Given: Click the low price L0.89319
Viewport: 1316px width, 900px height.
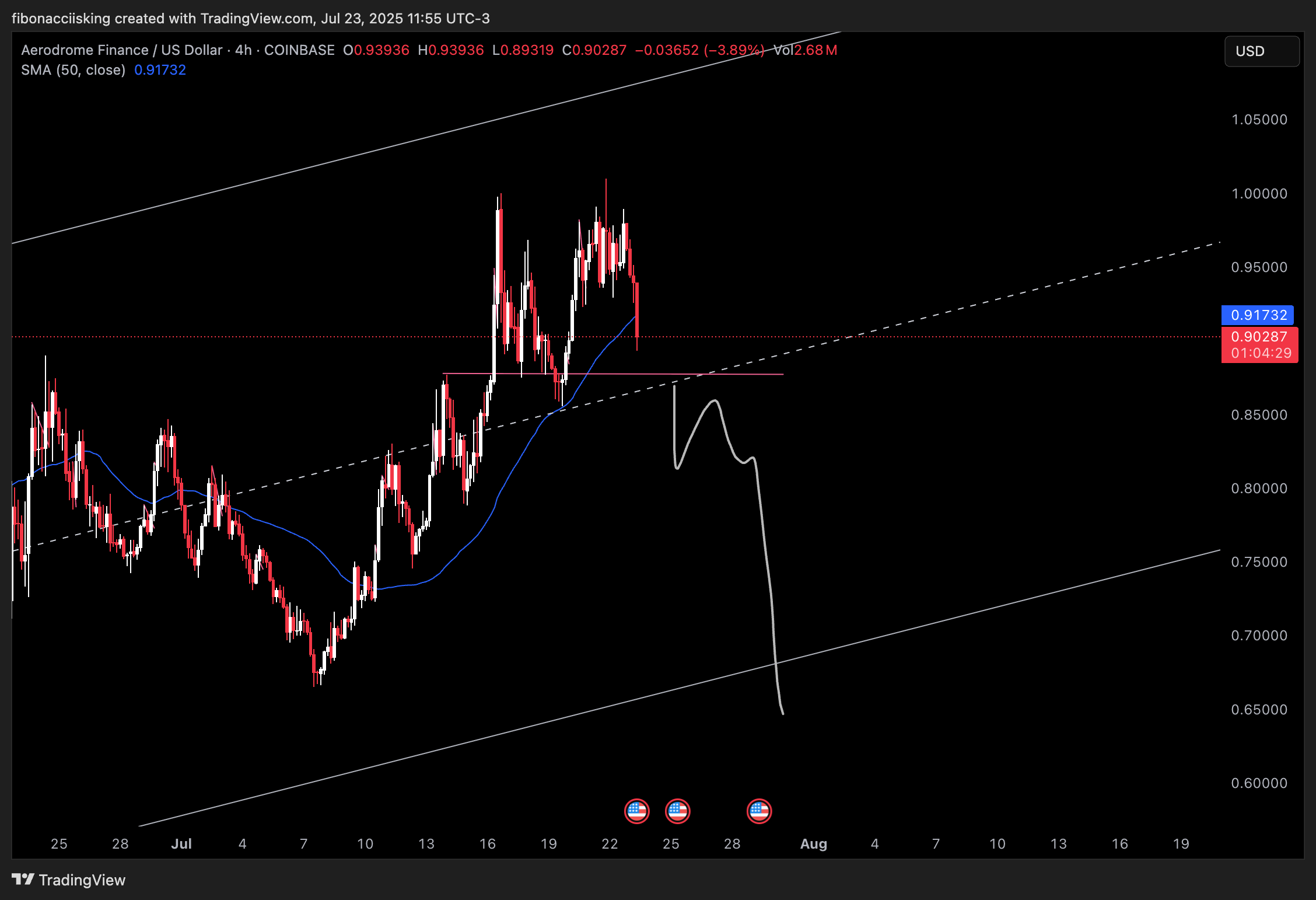Looking at the screenshot, I should pos(523,50).
